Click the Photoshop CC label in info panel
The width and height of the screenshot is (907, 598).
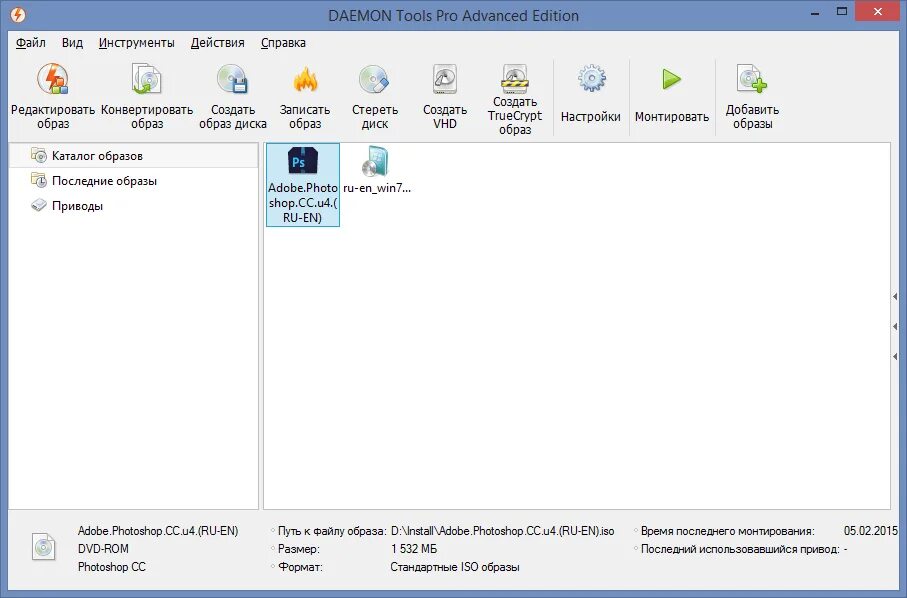click(112, 567)
